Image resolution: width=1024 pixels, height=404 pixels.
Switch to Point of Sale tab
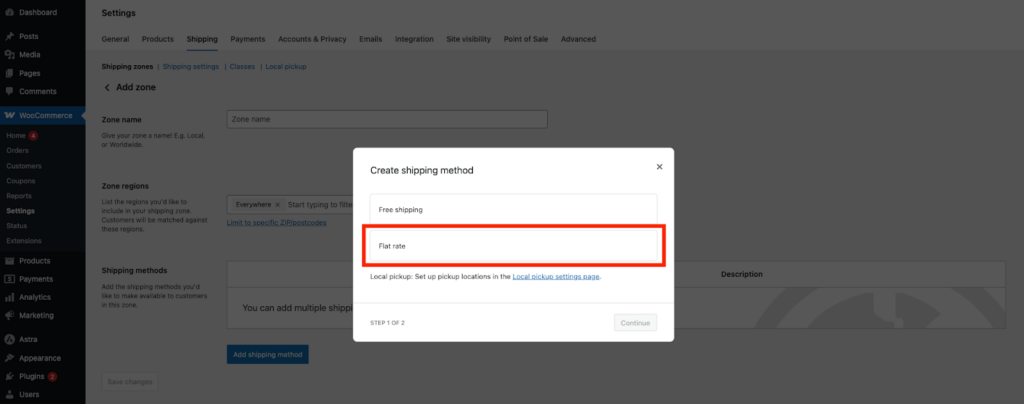coord(526,39)
